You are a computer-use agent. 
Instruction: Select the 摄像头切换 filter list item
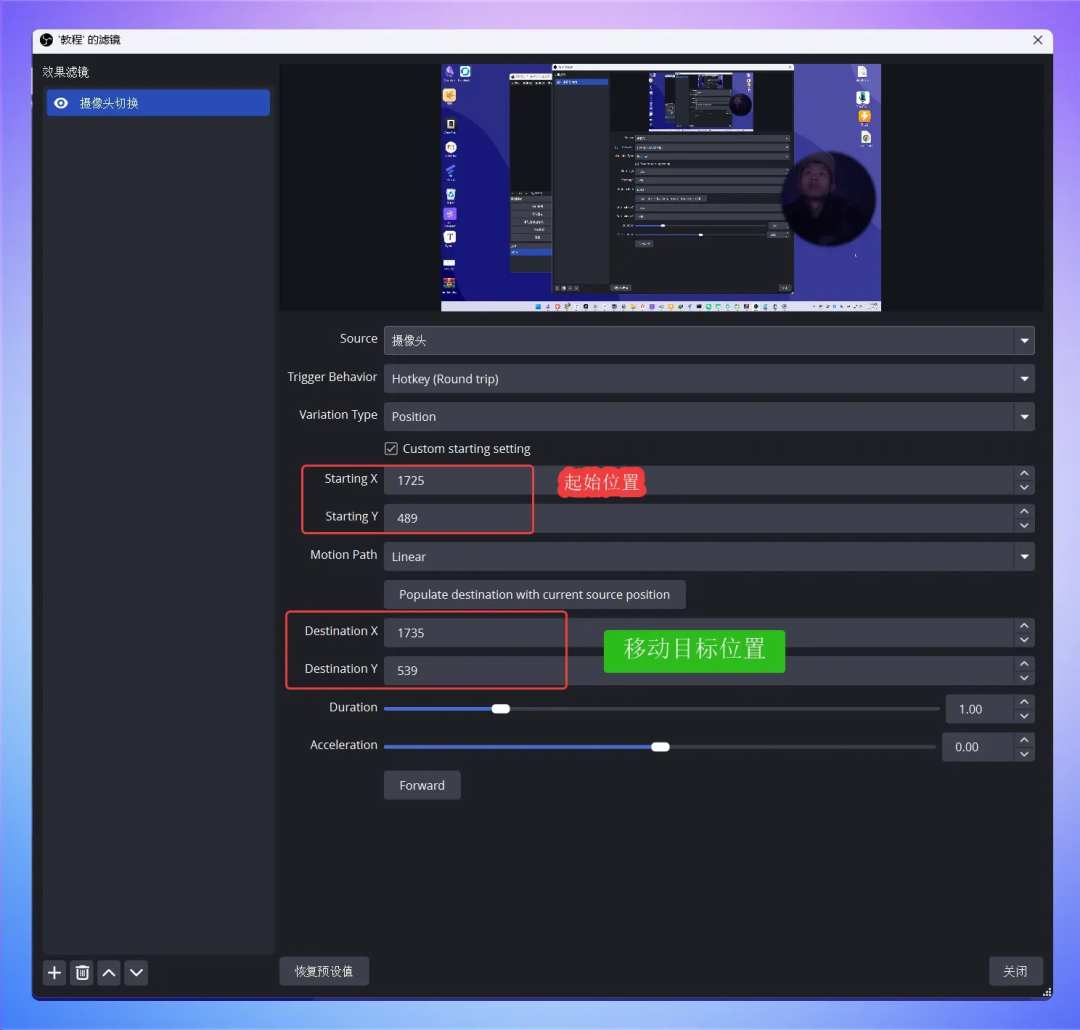coord(160,103)
